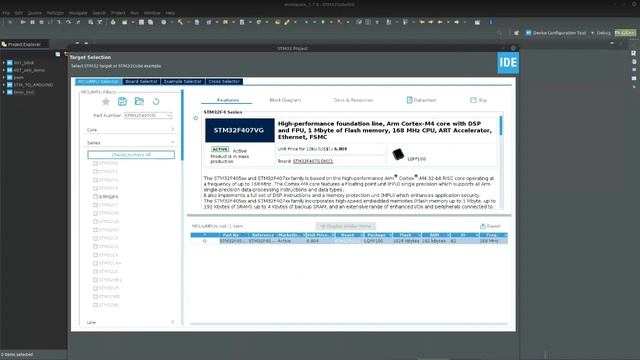The height and width of the screenshot is (360, 640).
Task: Open the Help menu
Action: tap(170, 13)
